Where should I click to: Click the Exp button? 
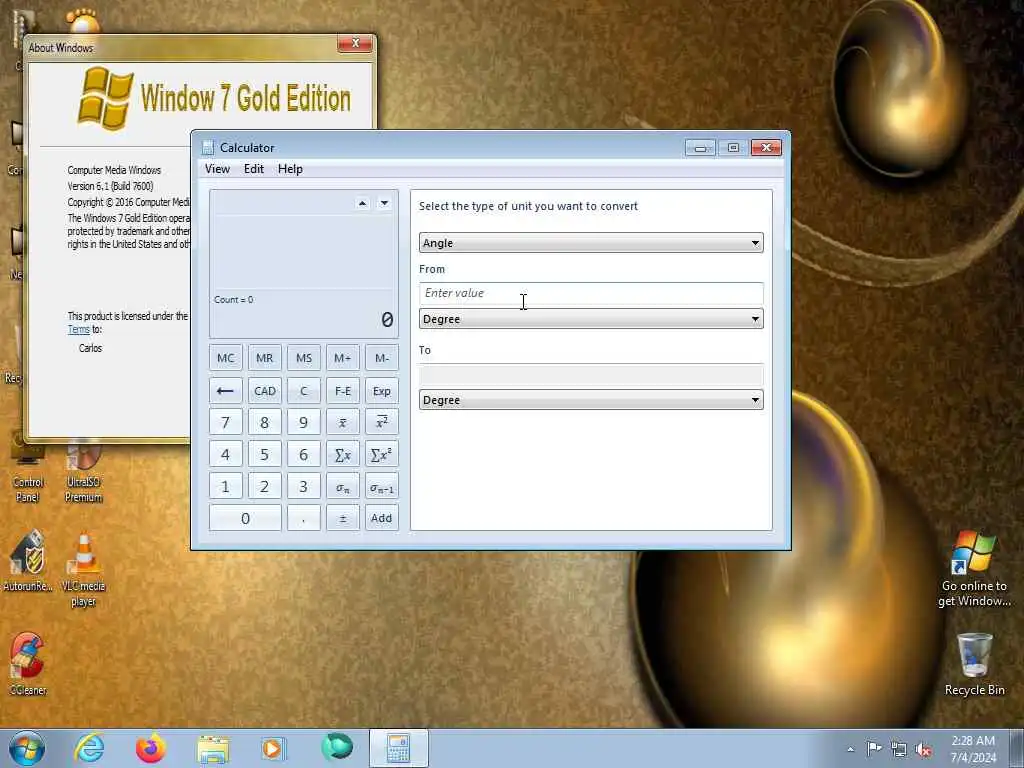[x=381, y=391]
